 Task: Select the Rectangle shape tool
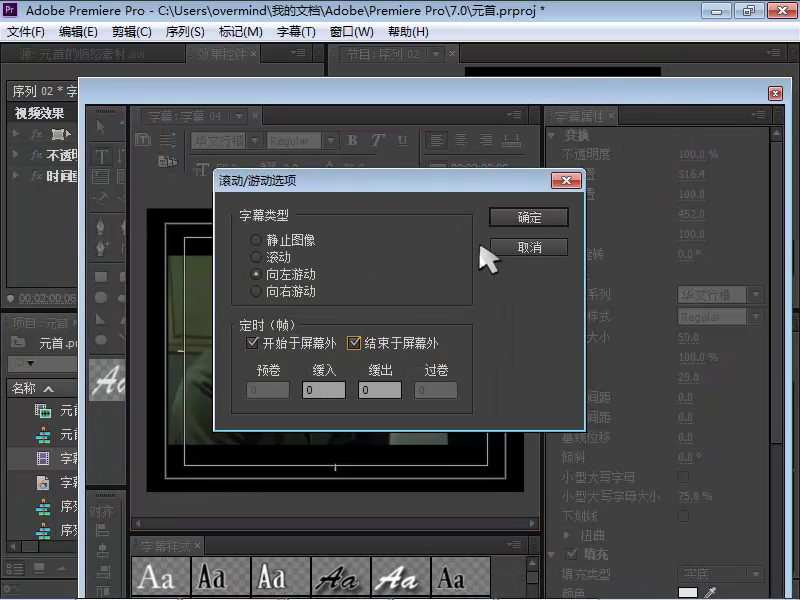point(101,277)
